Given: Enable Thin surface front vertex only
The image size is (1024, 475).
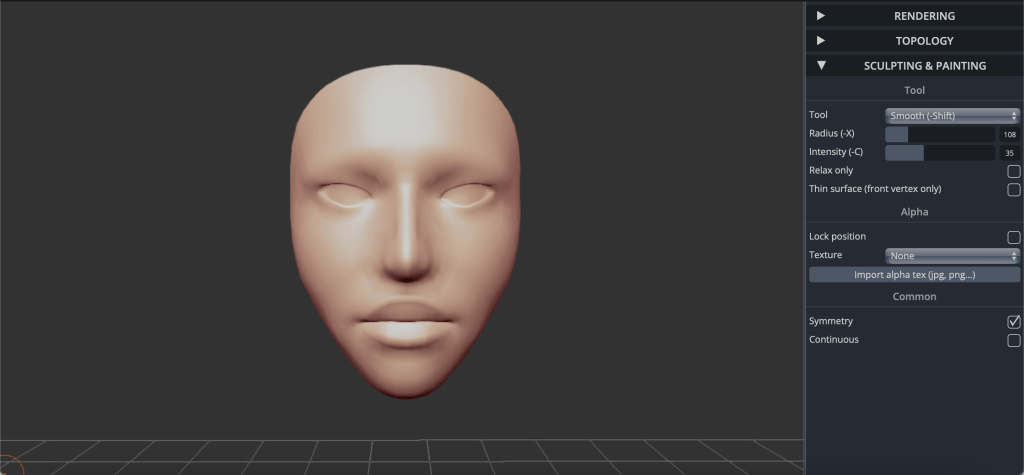Looking at the screenshot, I should tap(1013, 189).
